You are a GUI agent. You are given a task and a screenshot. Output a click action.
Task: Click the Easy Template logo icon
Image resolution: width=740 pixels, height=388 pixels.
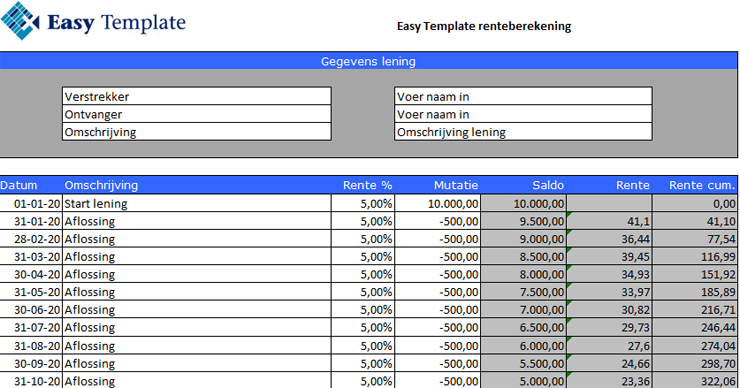[20, 21]
